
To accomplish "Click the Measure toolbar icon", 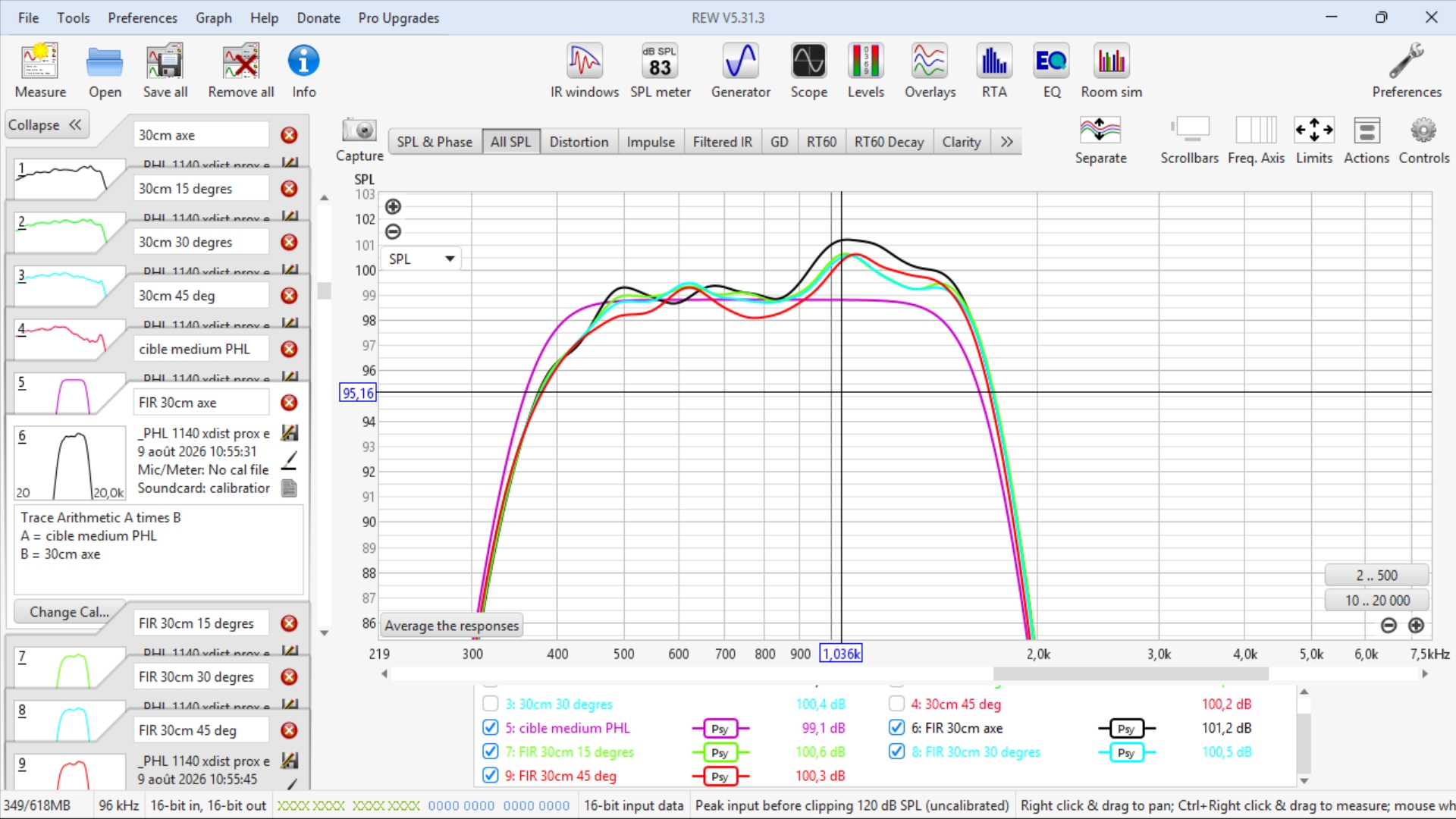I will 40,71.
